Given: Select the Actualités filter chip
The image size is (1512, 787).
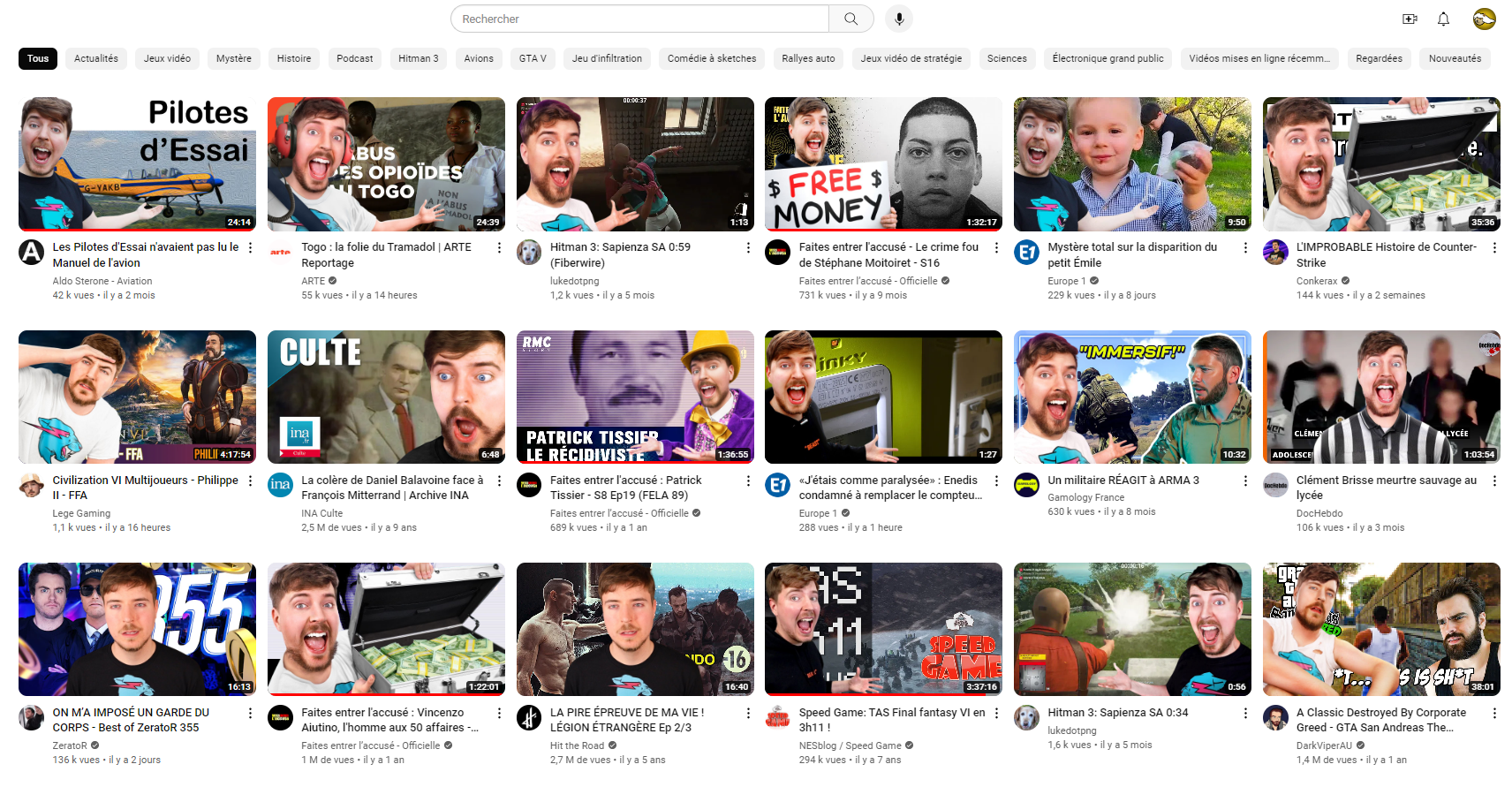Looking at the screenshot, I should (x=96, y=58).
